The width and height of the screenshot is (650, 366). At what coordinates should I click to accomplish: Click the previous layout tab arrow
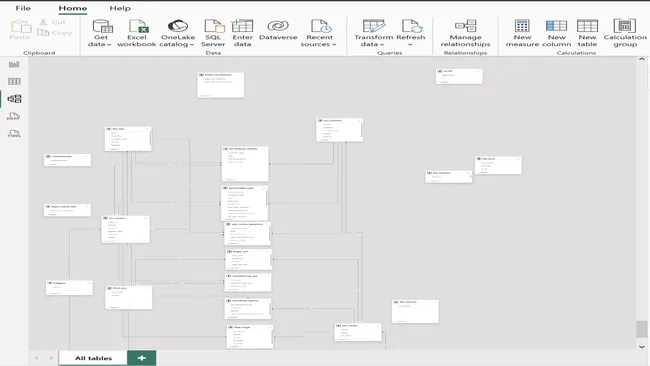pos(36,358)
